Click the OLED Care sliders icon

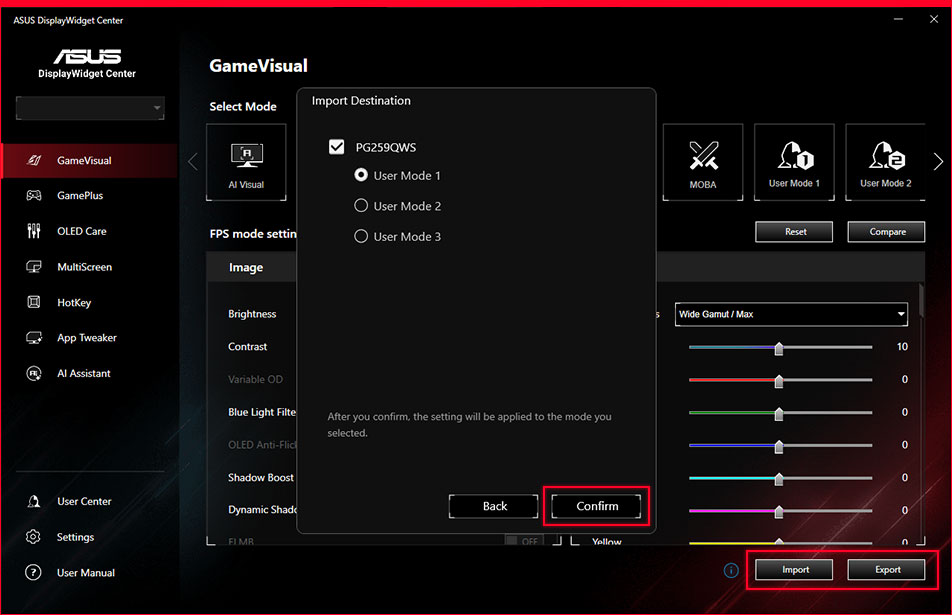pos(34,231)
